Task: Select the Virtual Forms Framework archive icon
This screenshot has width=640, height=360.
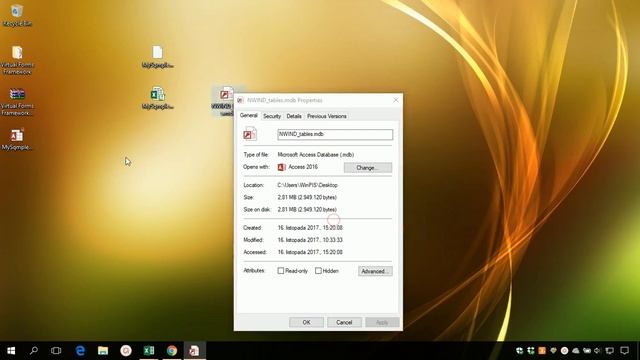Action: tap(17, 102)
